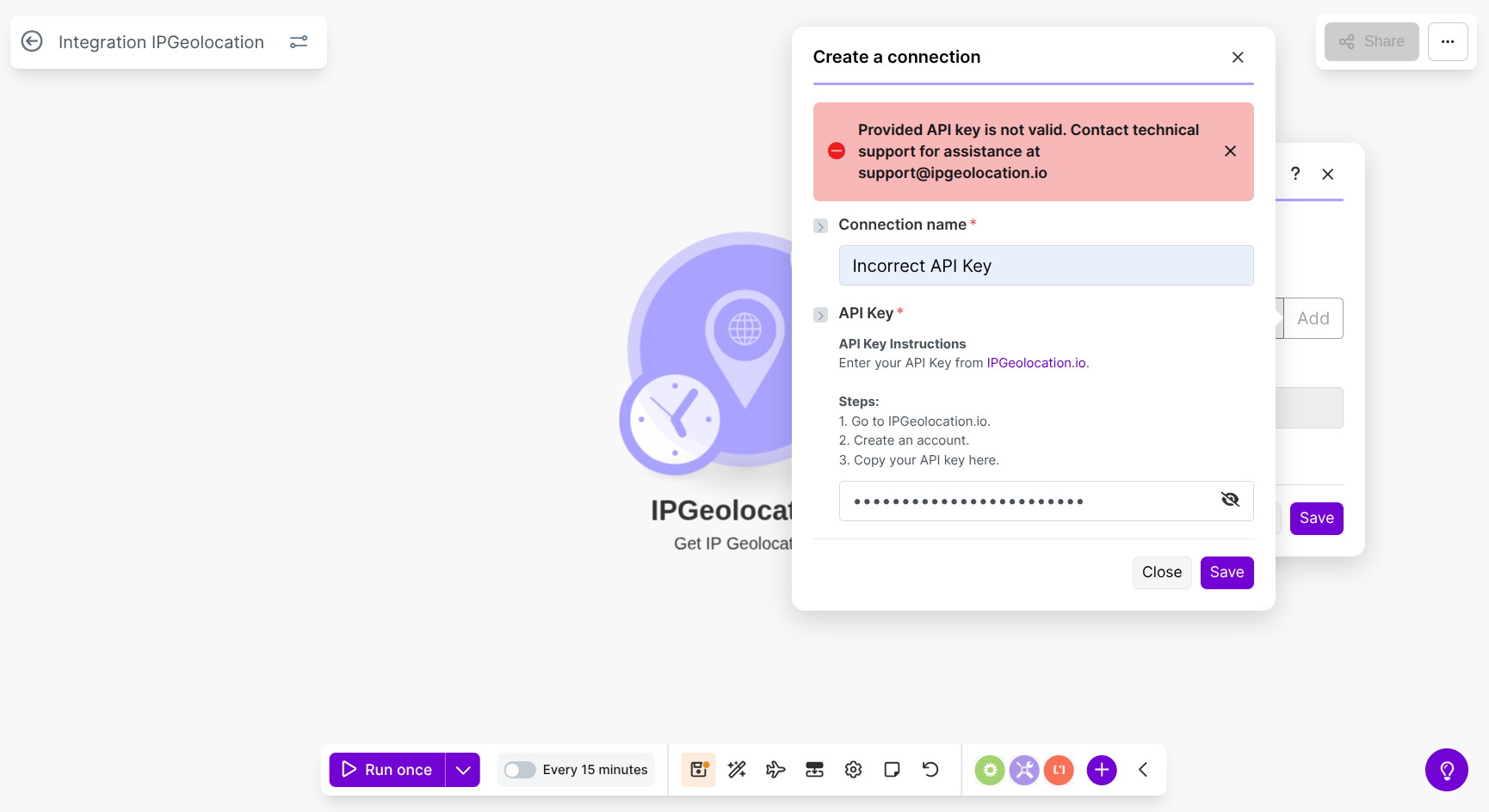Click Save in the Create a connection dialog
This screenshot has width=1489, height=812.
[1226, 572]
